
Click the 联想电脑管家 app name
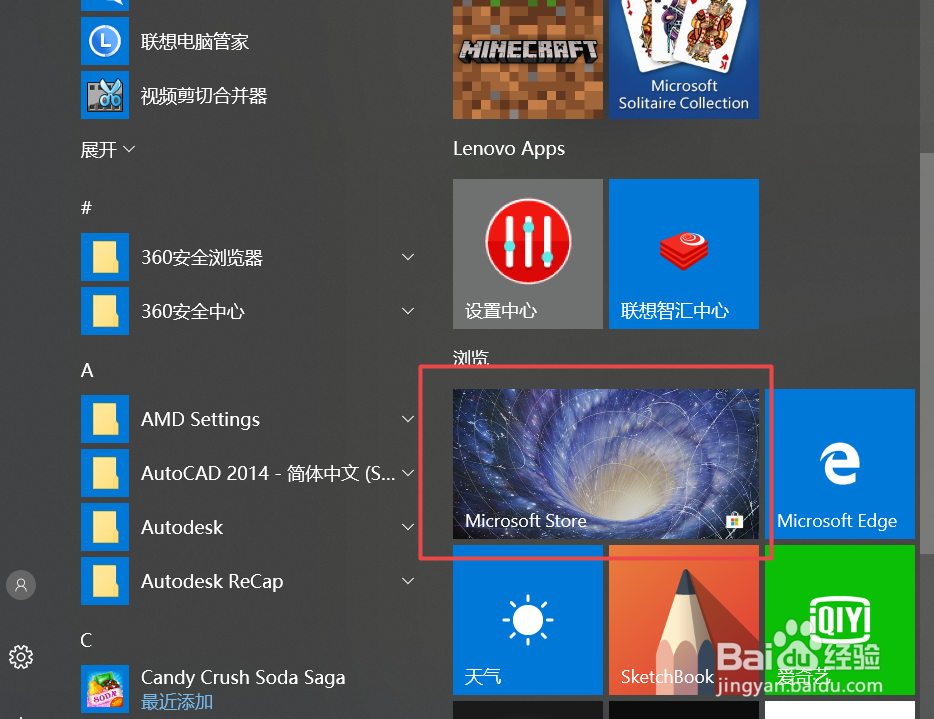point(195,42)
